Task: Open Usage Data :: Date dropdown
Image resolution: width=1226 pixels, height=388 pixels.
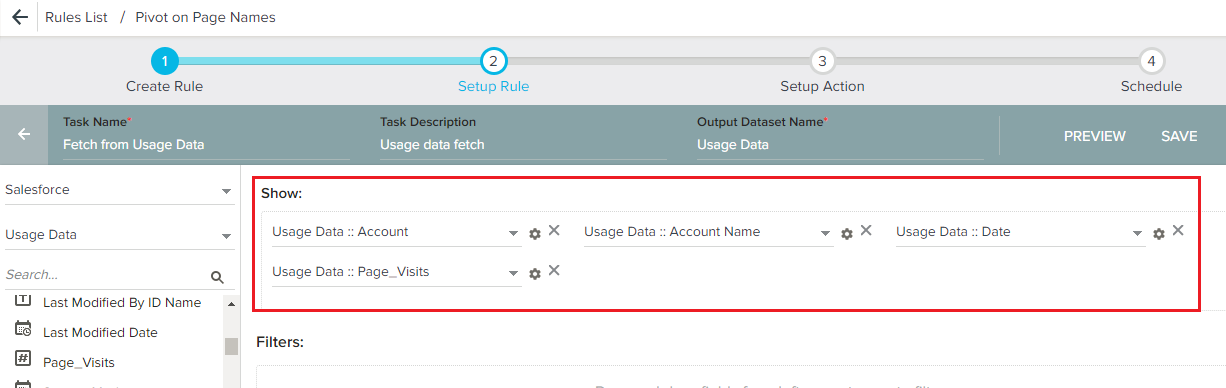Action: point(1020,232)
